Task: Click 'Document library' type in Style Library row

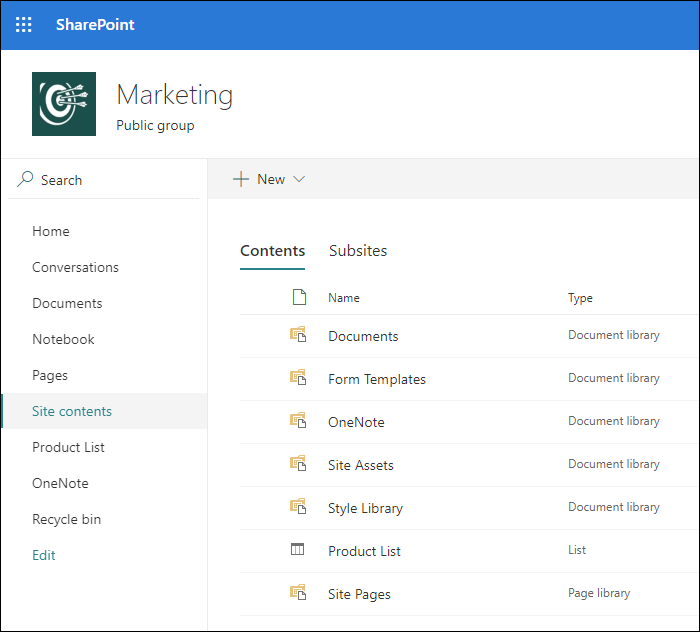Action: (614, 507)
